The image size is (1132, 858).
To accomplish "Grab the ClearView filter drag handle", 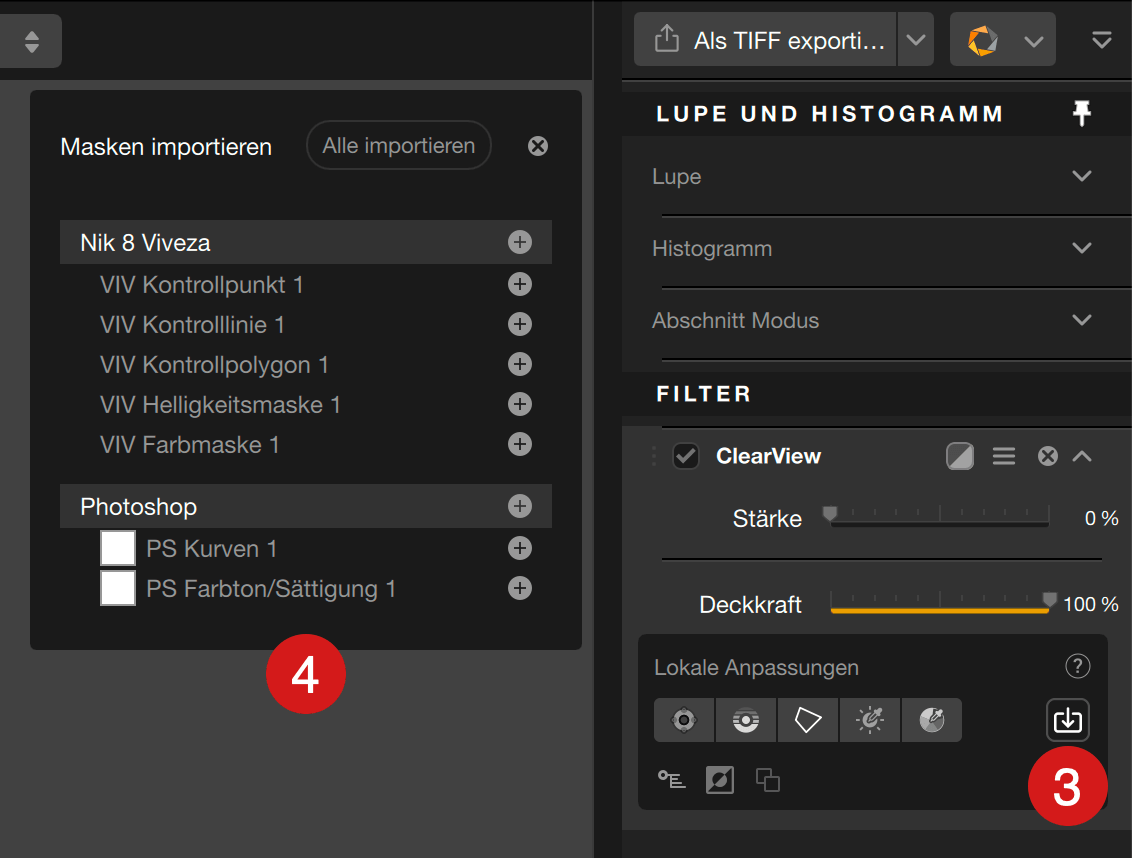I will pyautogui.click(x=654, y=456).
